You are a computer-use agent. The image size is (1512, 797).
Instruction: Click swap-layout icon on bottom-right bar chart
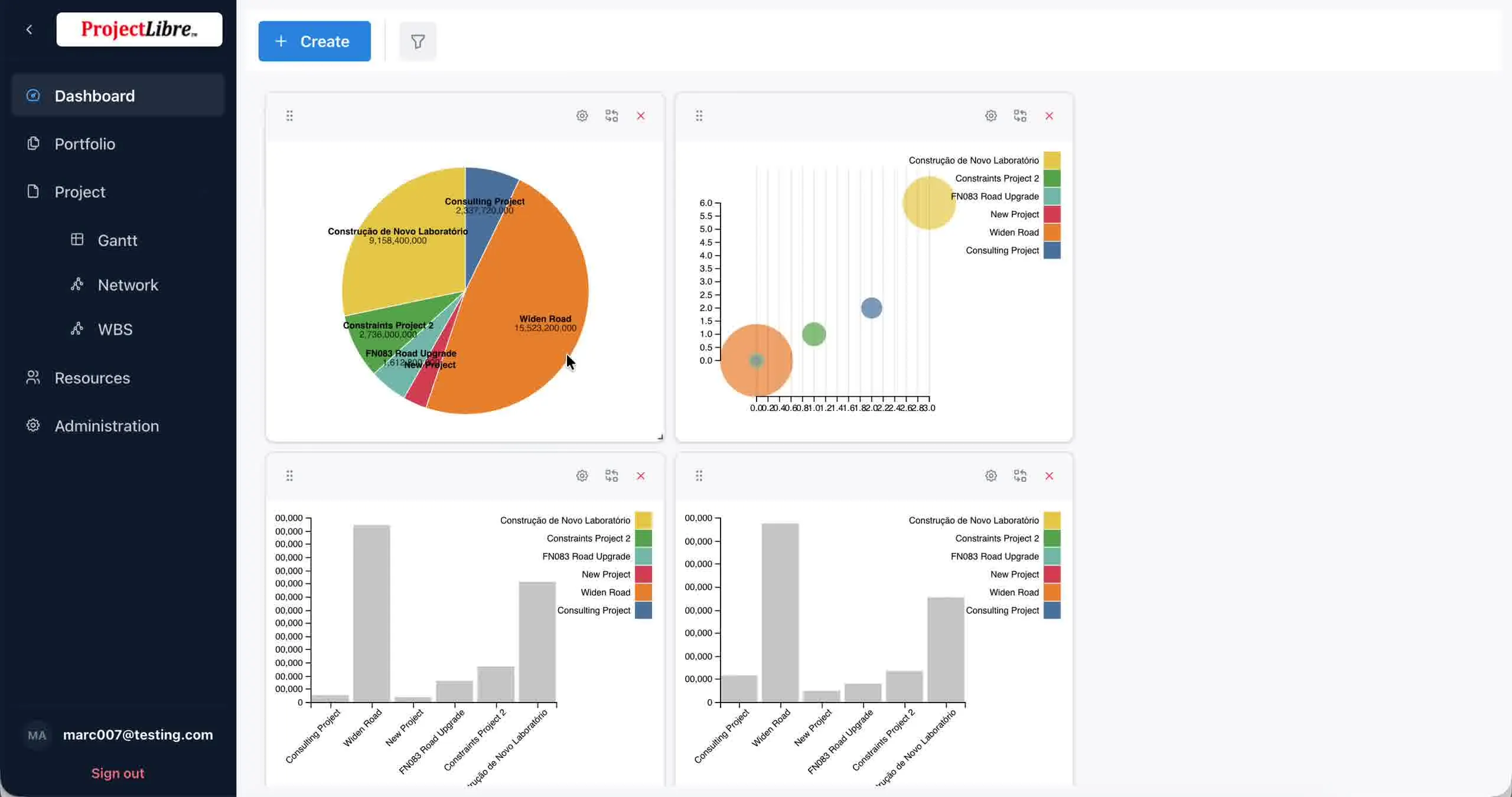pos(1020,476)
